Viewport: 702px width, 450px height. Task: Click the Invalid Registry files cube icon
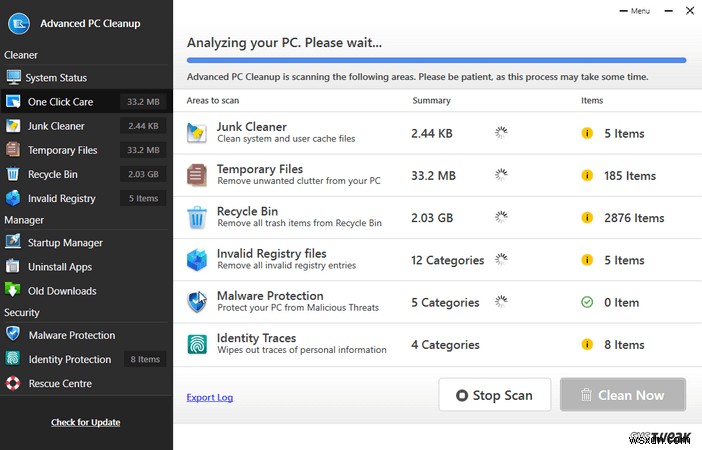(x=197, y=260)
